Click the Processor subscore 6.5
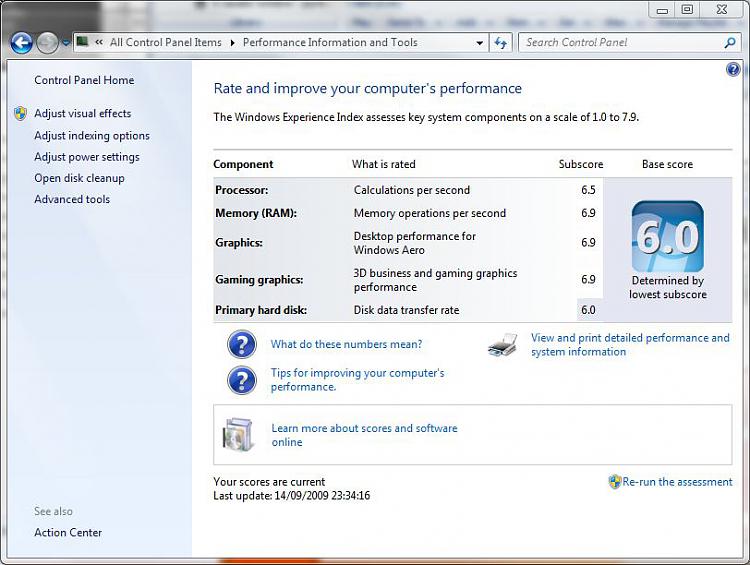 tap(588, 190)
